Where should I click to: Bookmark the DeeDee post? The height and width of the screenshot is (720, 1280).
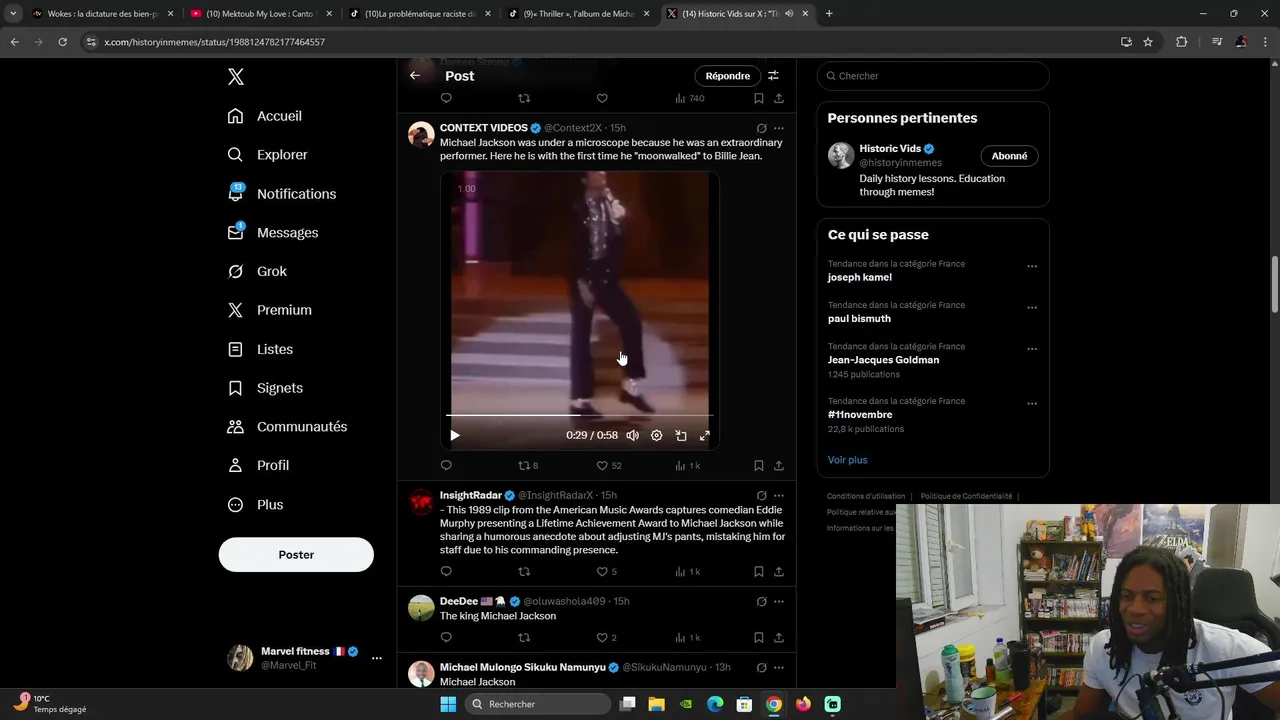tap(759, 638)
